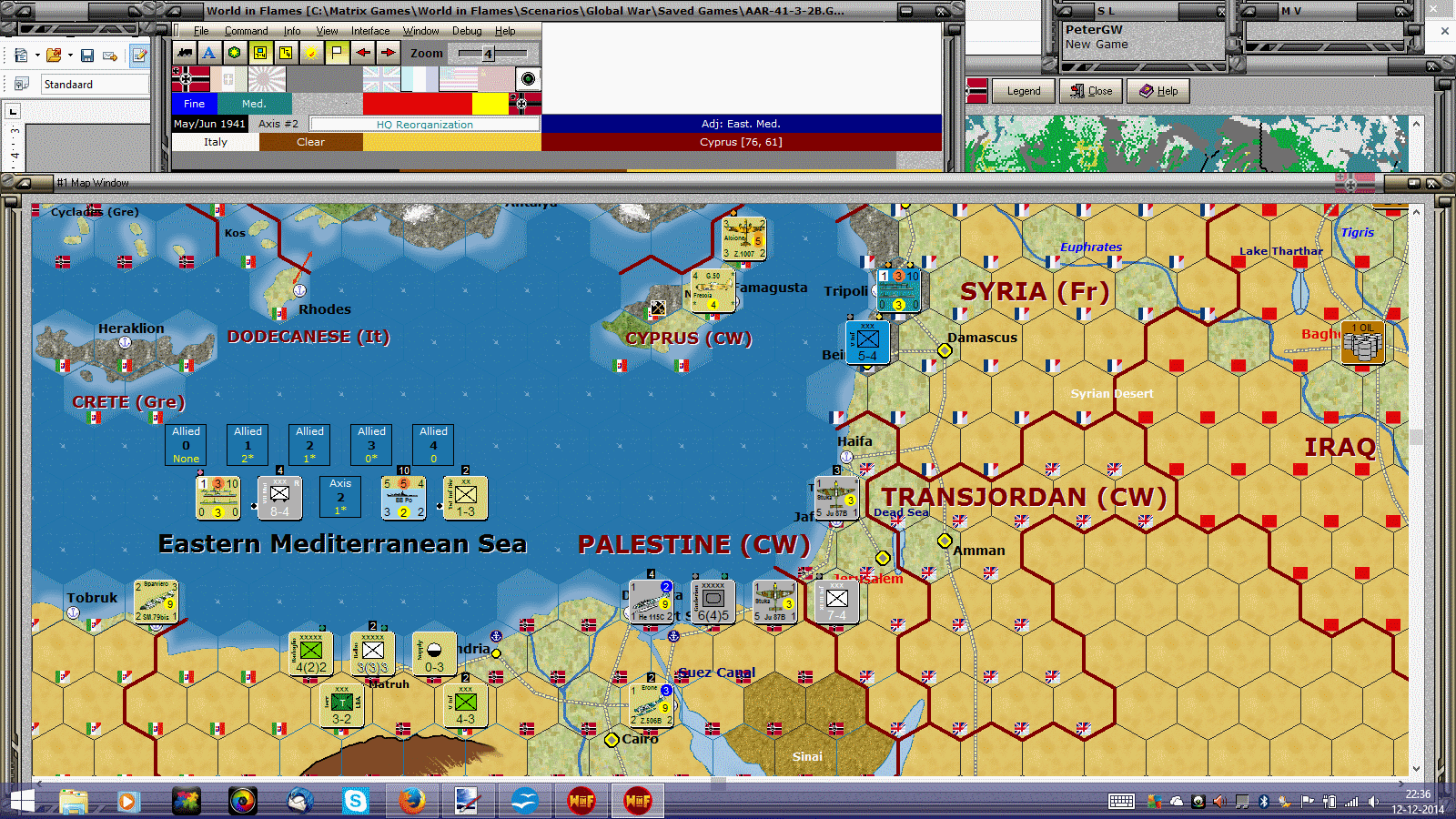Select the British Union Jack flag
This screenshot has width=1456, height=819.
[382, 79]
